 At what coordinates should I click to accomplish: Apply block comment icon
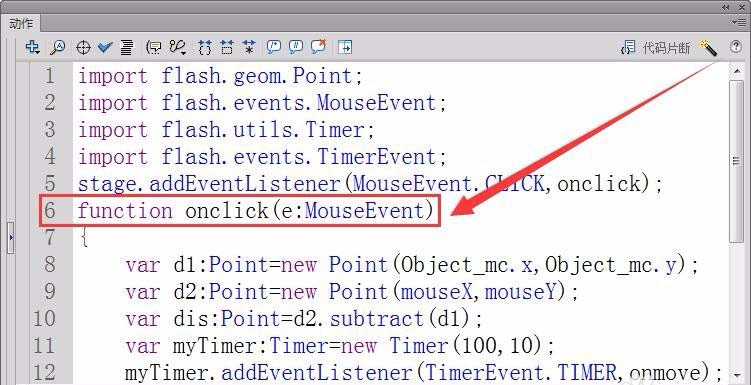point(273,46)
